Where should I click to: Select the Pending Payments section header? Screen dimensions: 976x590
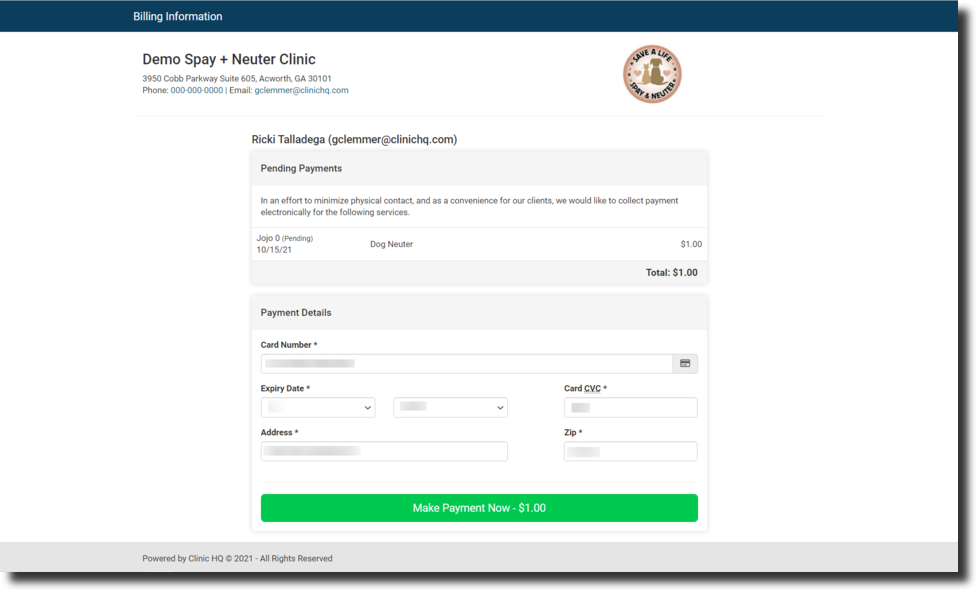point(301,169)
